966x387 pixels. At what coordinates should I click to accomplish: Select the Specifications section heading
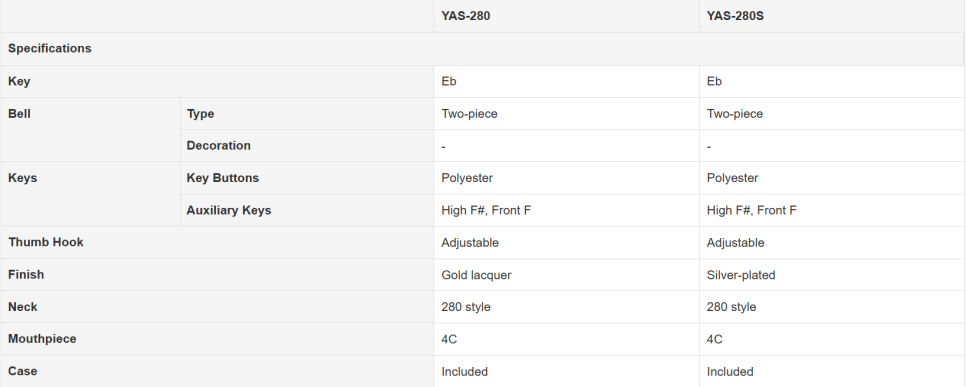(x=49, y=48)
